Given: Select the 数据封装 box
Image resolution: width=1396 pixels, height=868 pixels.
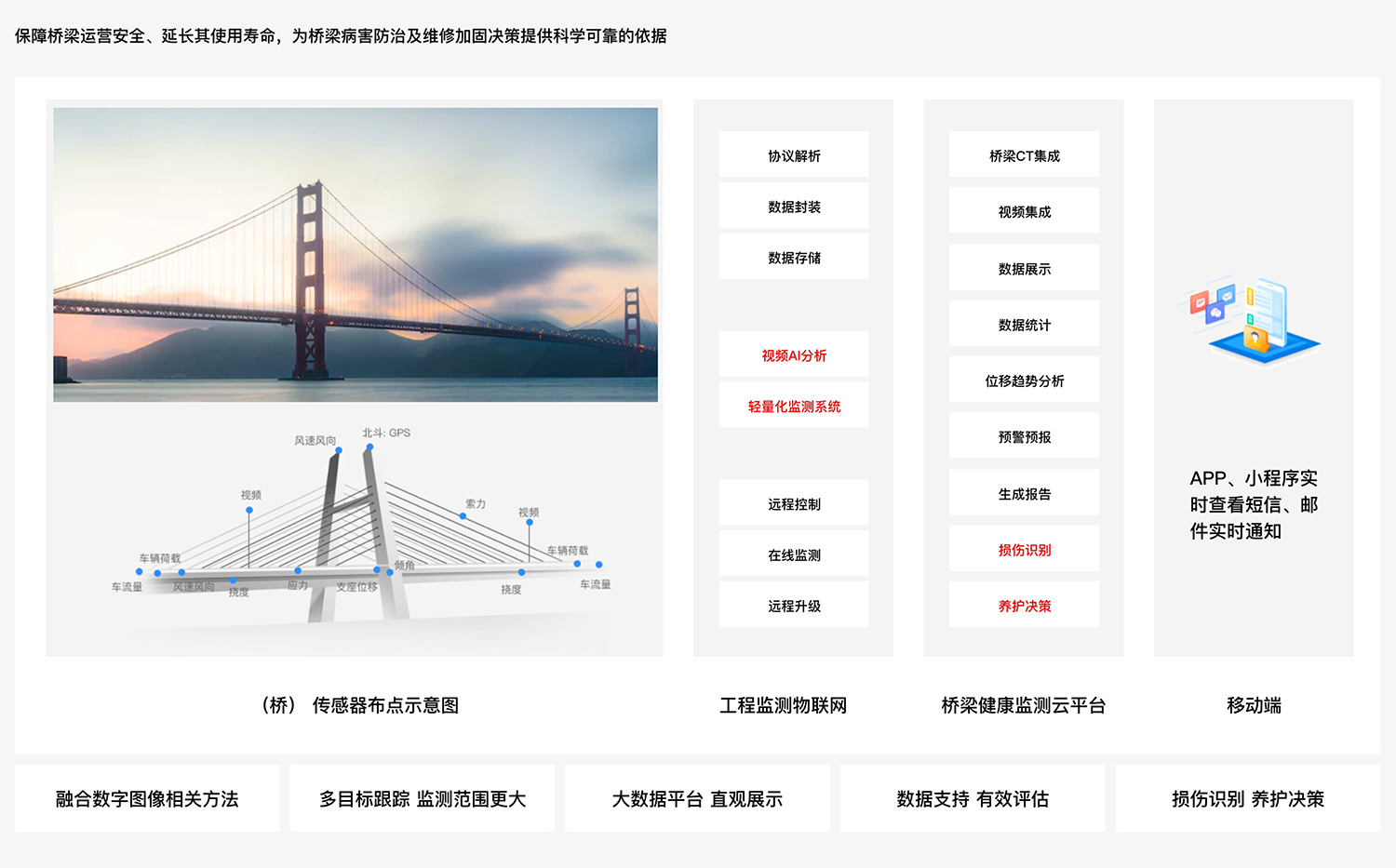Looking at the screenshot, I should tap(794, 206).
